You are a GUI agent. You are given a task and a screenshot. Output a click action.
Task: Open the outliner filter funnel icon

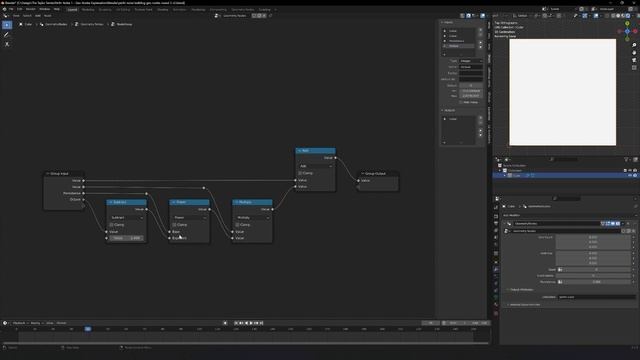tap(627, 160)
